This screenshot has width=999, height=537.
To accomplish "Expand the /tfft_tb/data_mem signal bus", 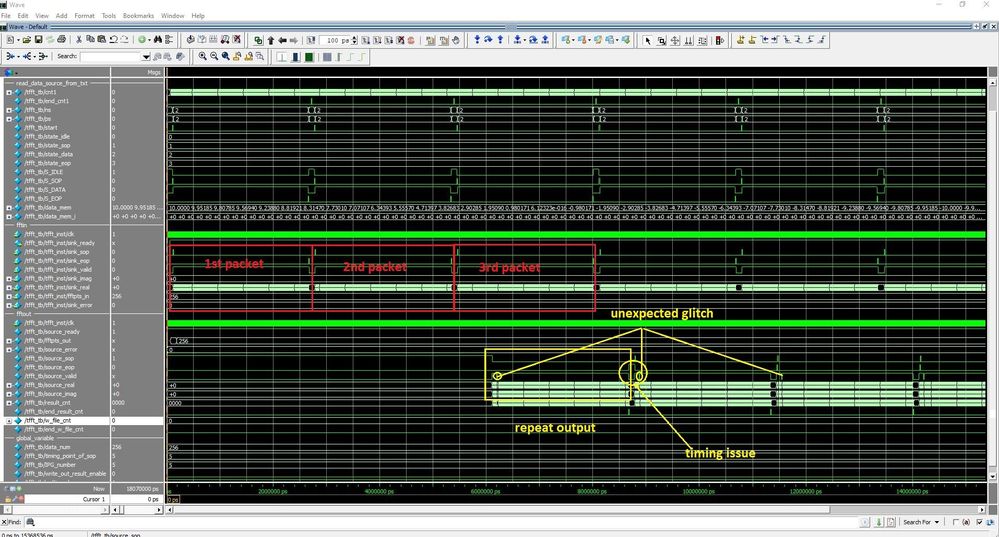I will (9, 207).
